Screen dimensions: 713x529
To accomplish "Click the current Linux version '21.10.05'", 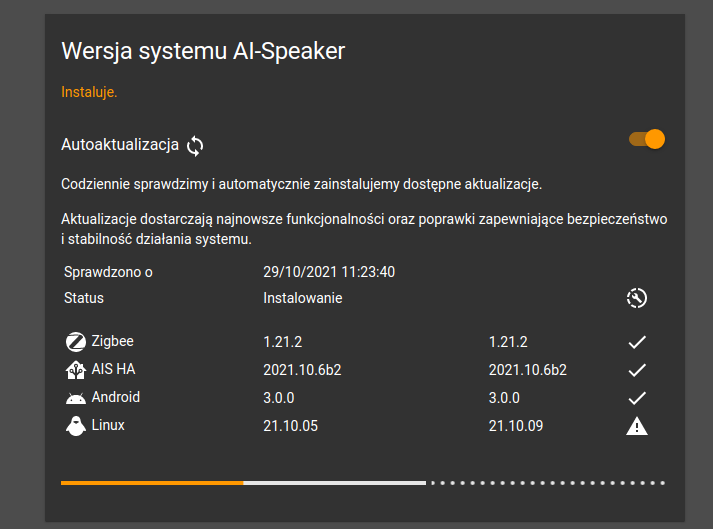I will pyautogui.click(x=290, y=426).
